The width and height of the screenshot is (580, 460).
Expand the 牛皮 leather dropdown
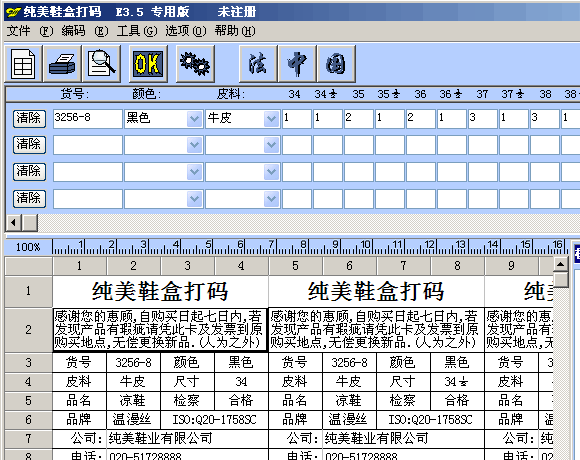tap(272, 119)
